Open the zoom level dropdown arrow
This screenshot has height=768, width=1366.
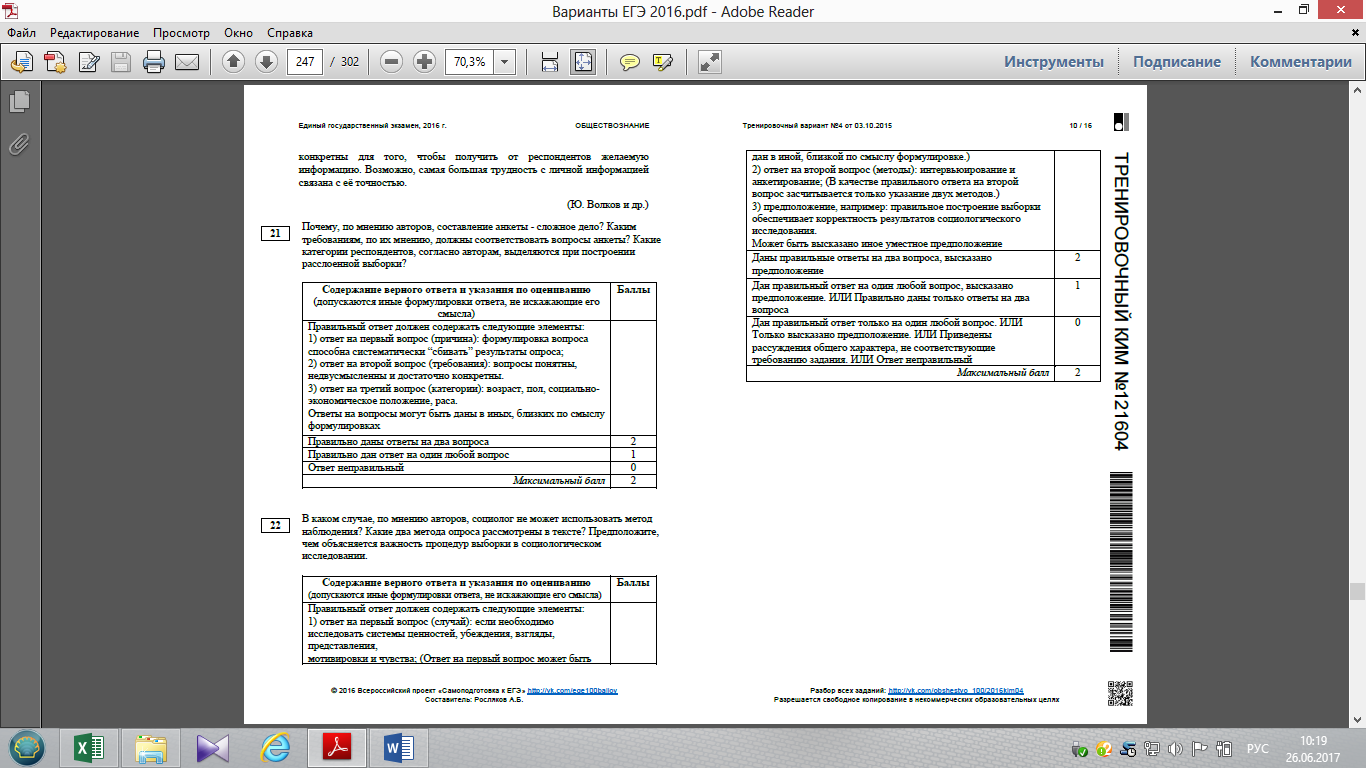(x=505, y=62)
